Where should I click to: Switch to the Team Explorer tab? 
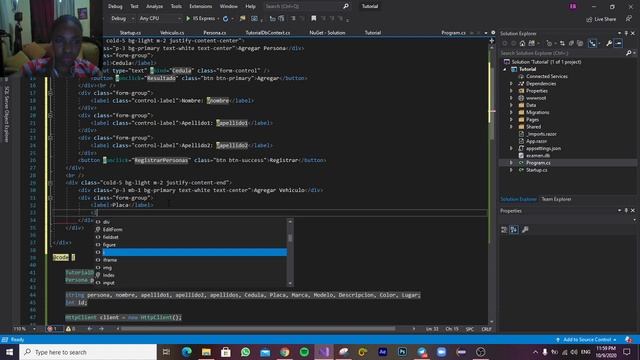click(556, 199)
